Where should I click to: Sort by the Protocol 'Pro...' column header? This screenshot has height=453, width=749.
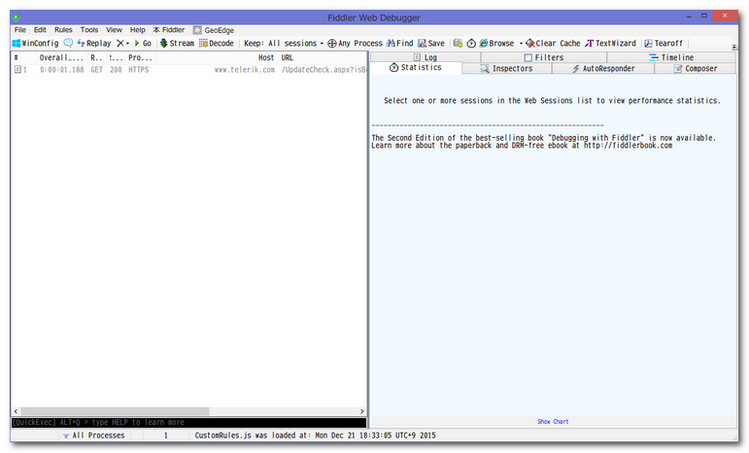(x=140, y=58)
